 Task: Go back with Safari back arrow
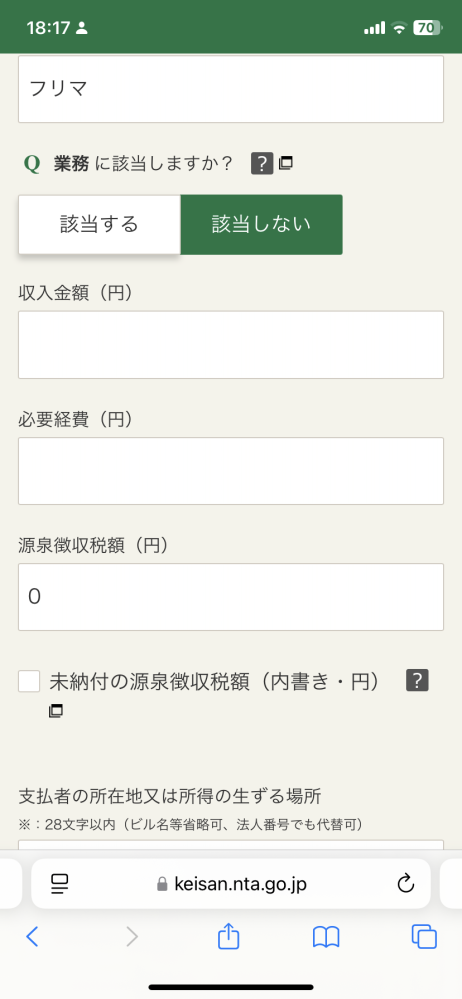(x=32, y=937)
